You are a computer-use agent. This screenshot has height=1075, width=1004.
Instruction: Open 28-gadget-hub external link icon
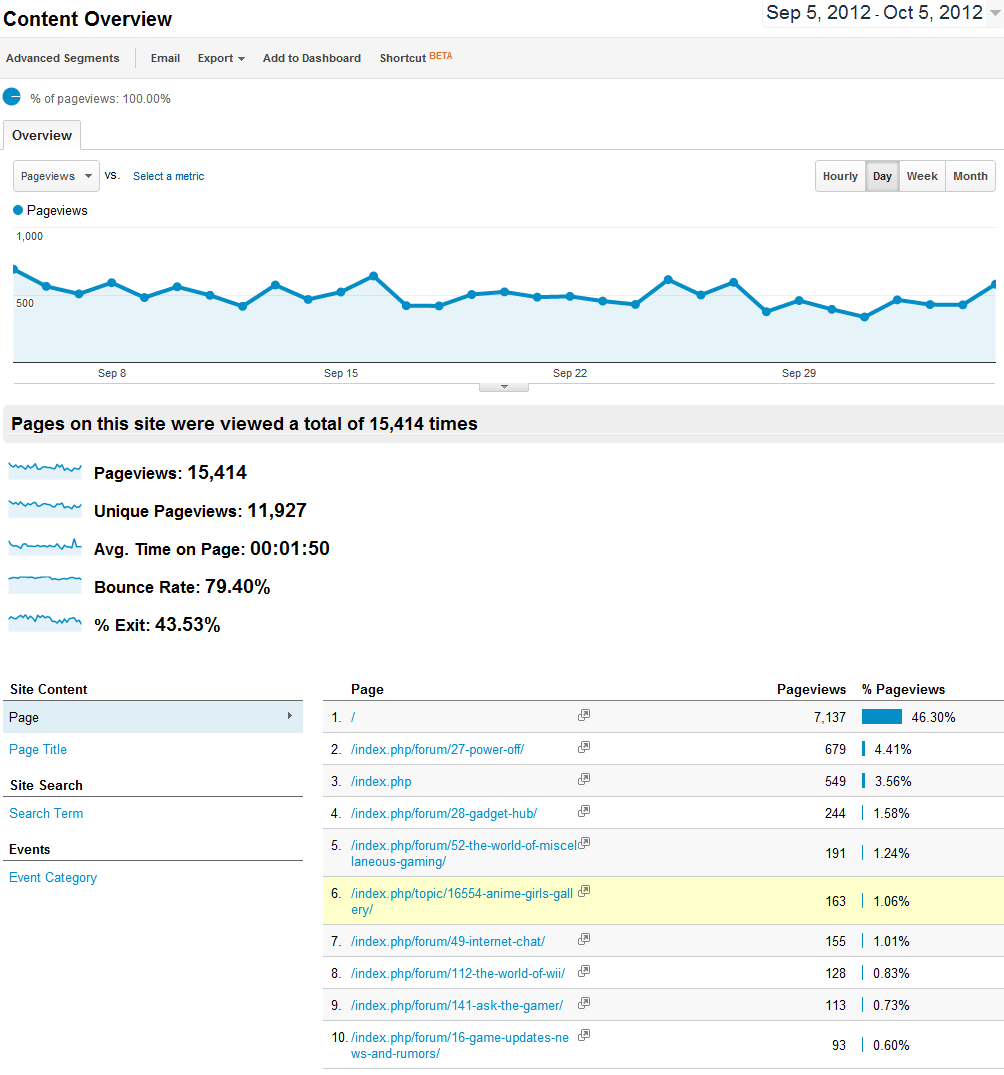584,811
